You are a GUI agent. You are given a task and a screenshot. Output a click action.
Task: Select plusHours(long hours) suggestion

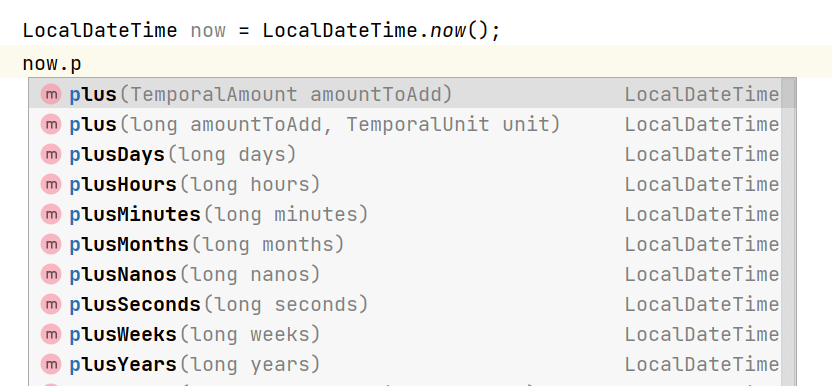(x=405, y=184)
